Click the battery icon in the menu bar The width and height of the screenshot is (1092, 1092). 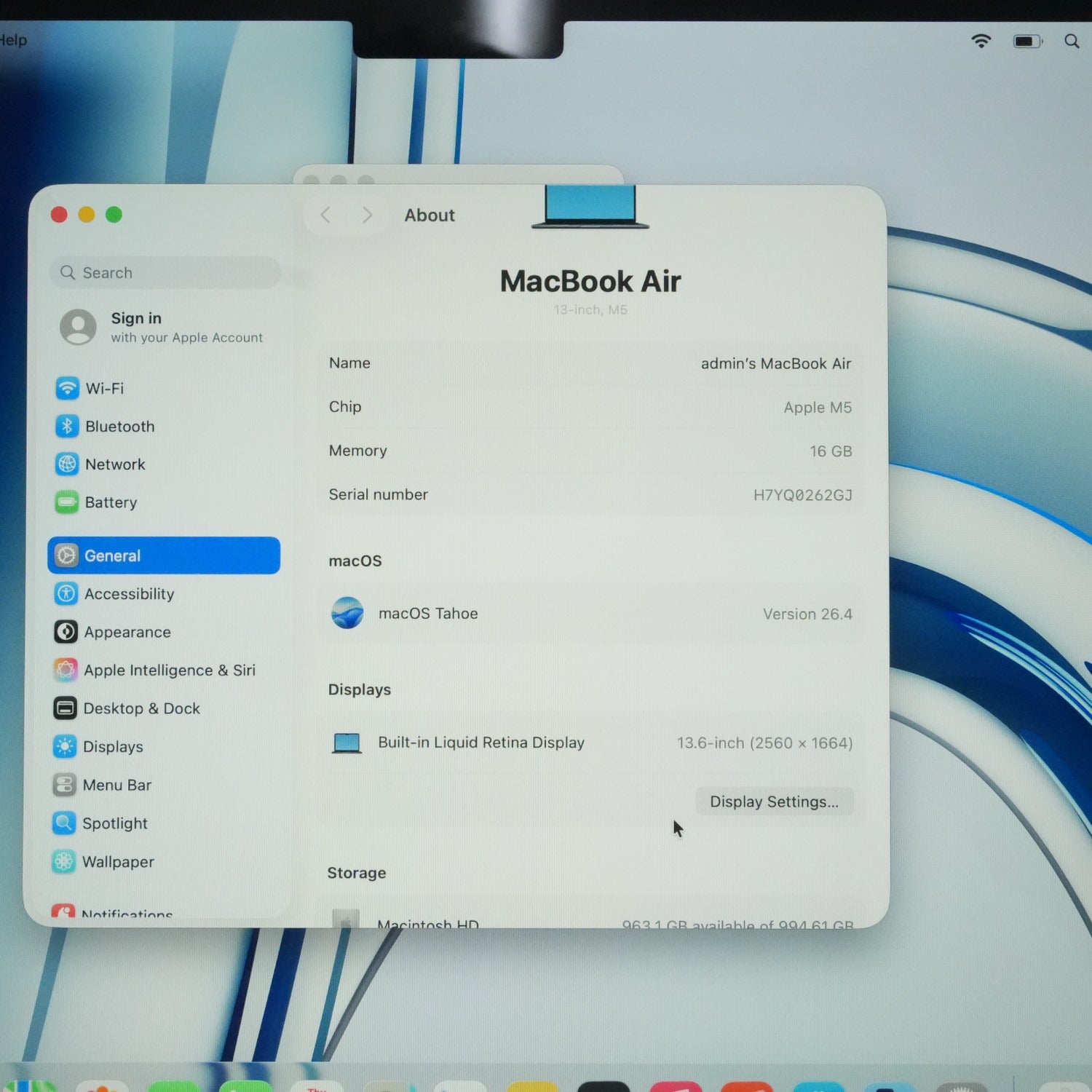(x=1028, y=41)
